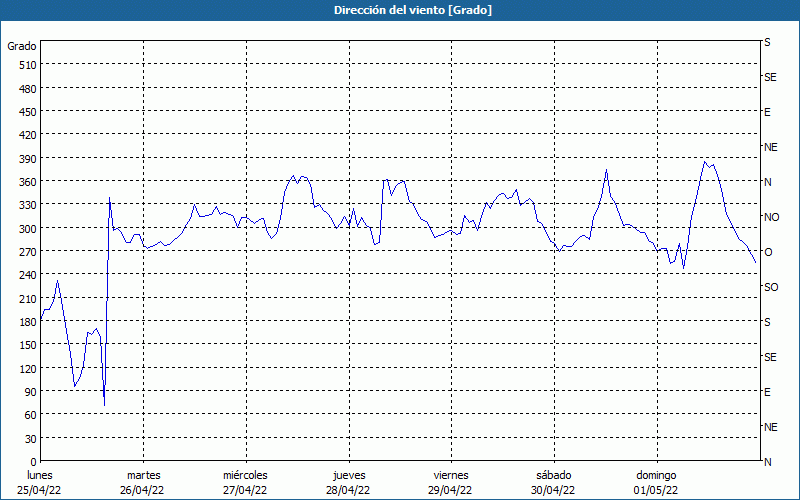Screen dimensions: 800x500
Task: Click the 90 degree axis value
Action: pos(31,392)
